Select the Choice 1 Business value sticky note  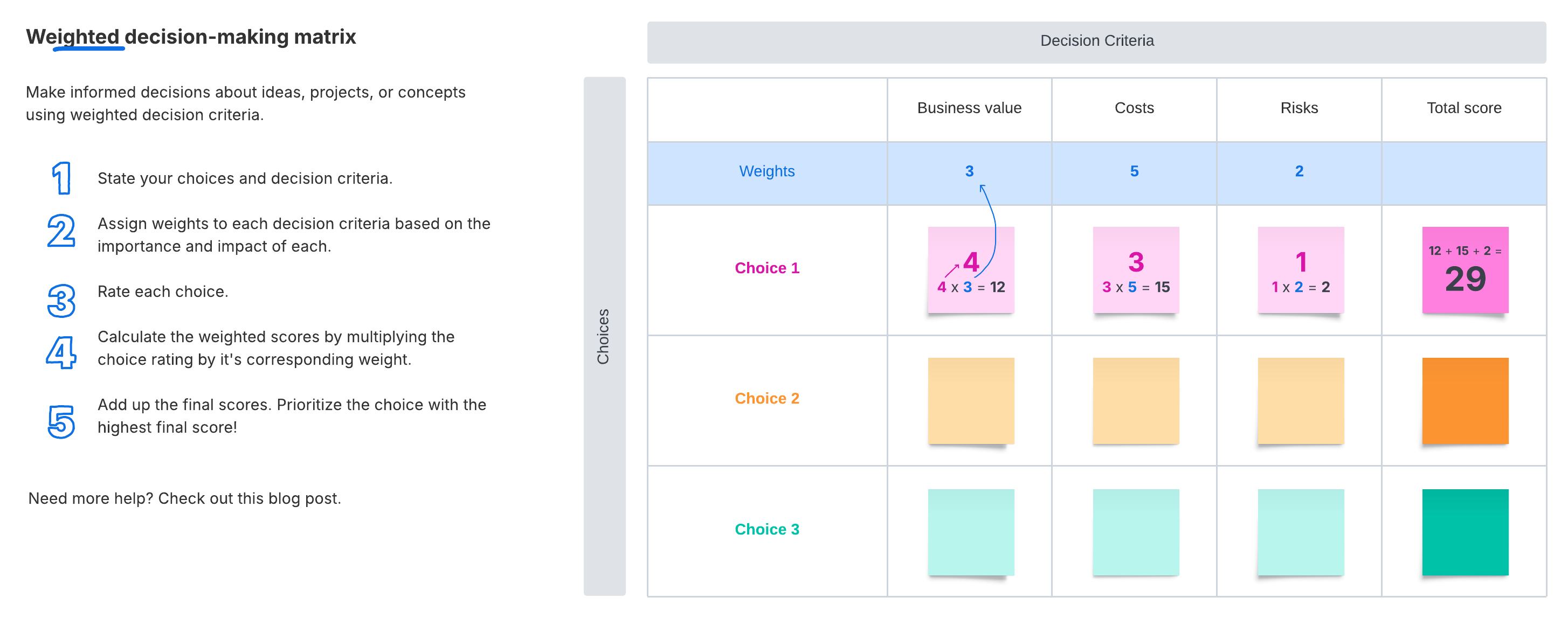(970, 270)
